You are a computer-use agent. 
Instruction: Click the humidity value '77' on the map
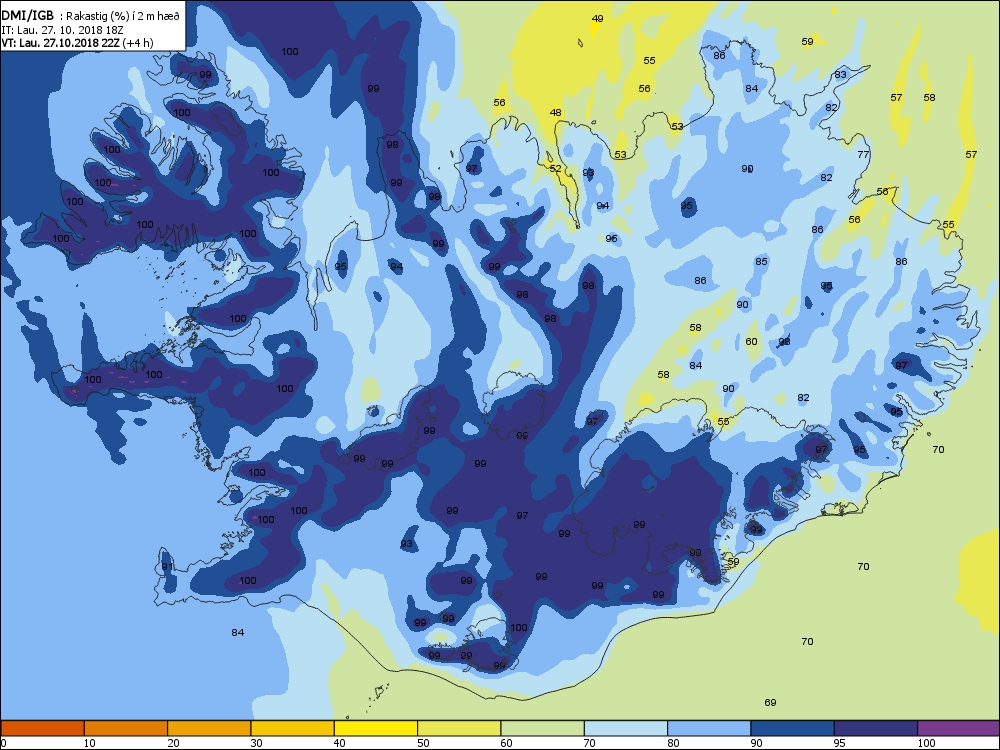coord(863,154)
